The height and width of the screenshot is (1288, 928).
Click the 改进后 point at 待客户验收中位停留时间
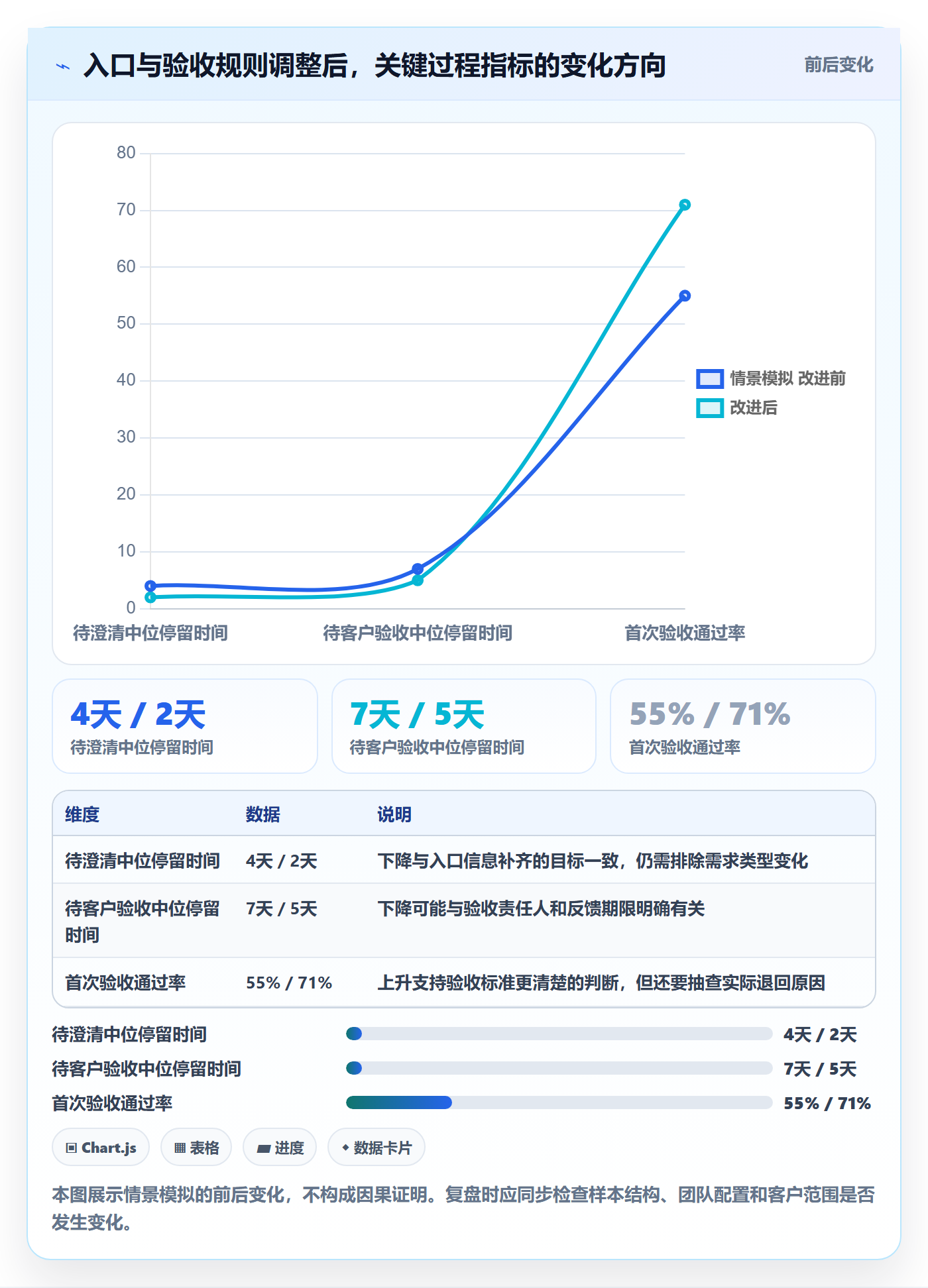pyautogui.click(x=418, y=580)
